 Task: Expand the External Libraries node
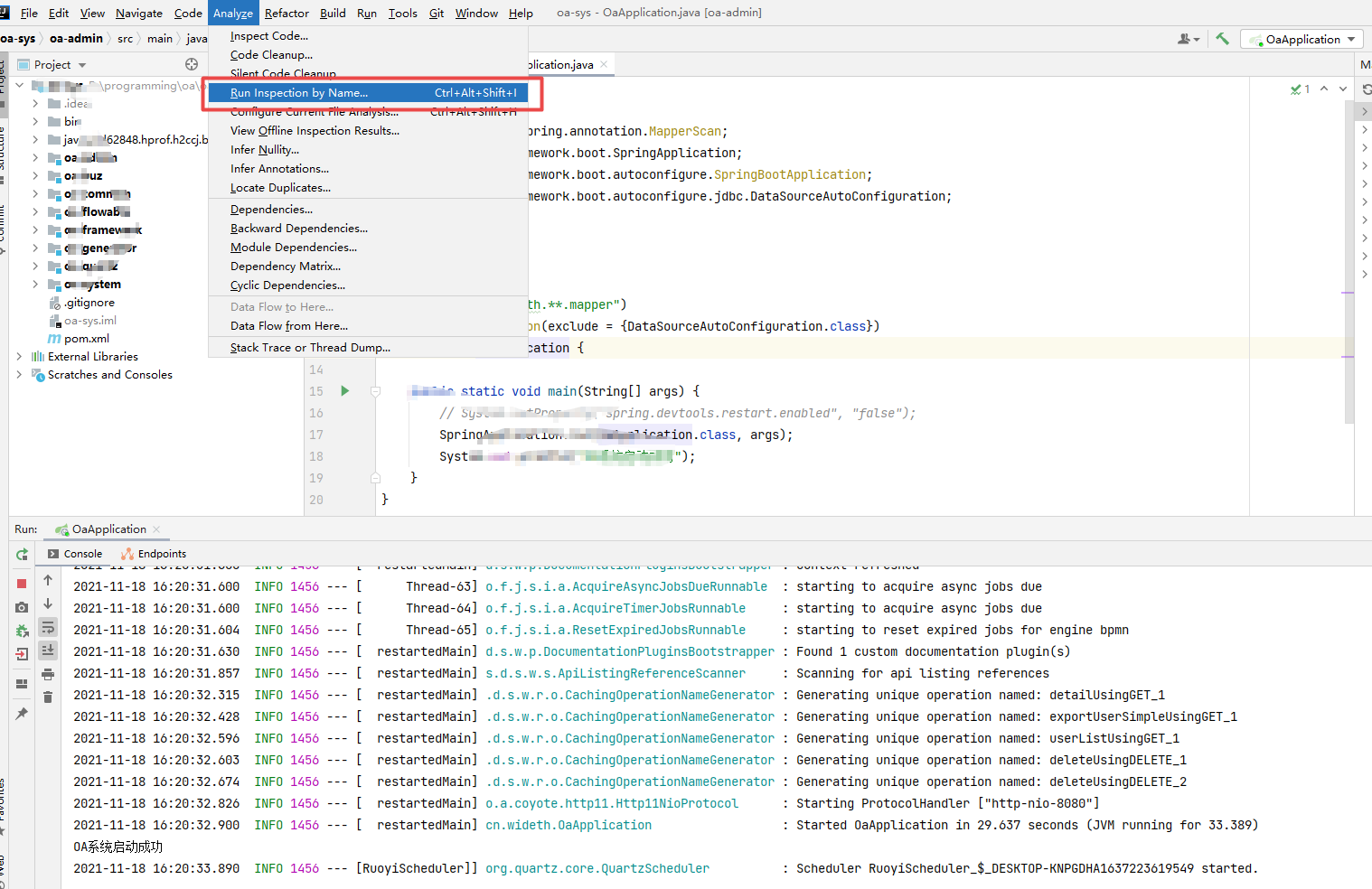point(19,356)
